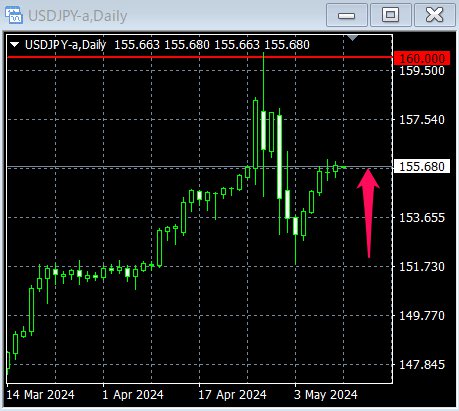Select the red horizontal line at 160.000
The width and height of the screenshot is (459, 411).
(x=200, y=57)
